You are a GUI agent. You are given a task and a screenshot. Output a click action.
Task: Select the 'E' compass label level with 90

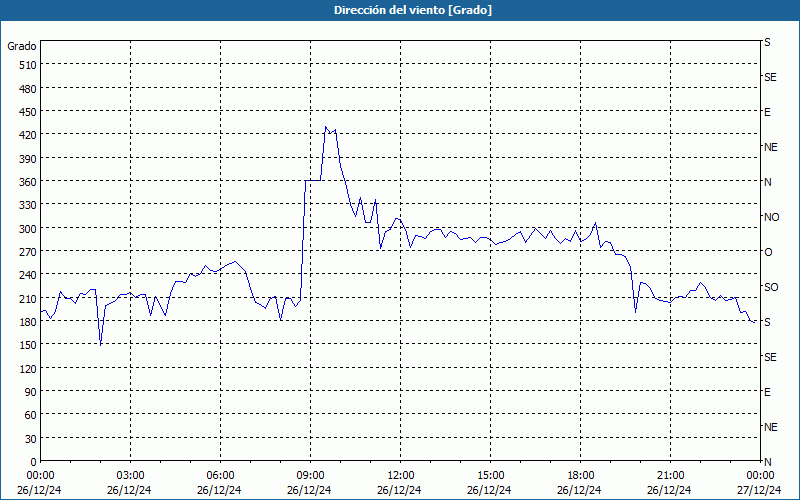(x=767, y=392)
